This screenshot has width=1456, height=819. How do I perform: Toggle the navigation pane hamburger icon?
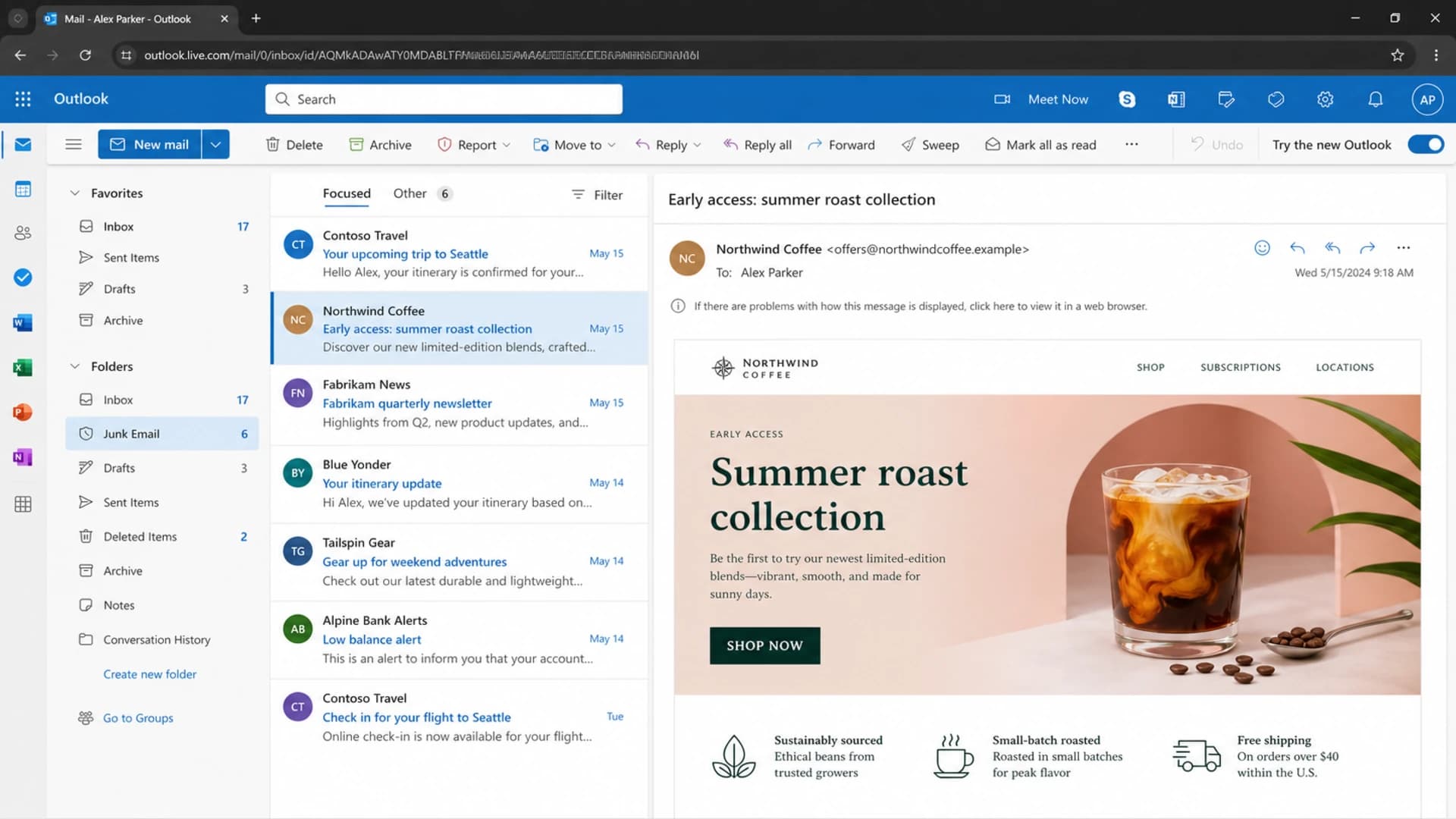pyautogui.click(x=74, y=144)
